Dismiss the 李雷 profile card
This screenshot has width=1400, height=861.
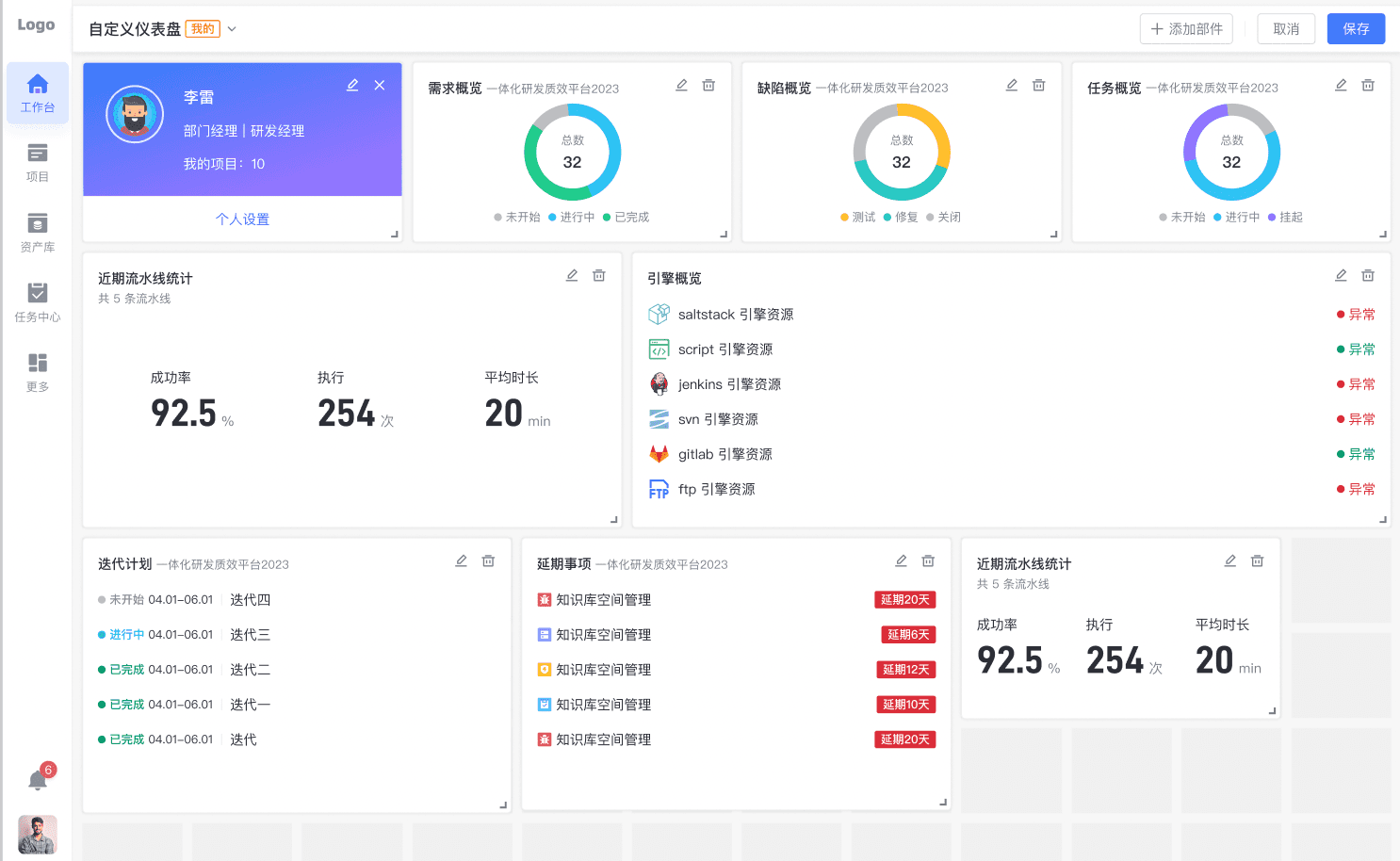380,85
